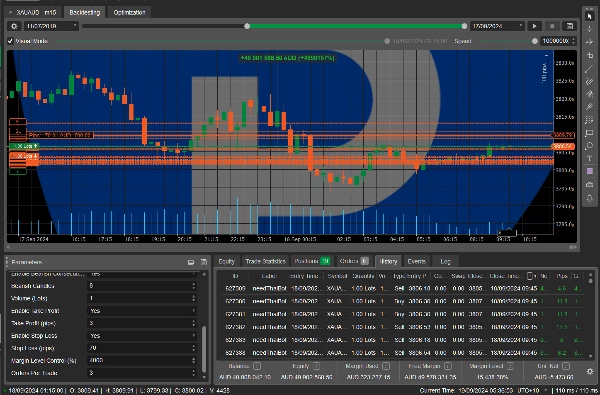Click the save parameters icon in Parameters header
The width and height of the screenshot is (600, 395).
pyautogui.click(x=204, y=262)
